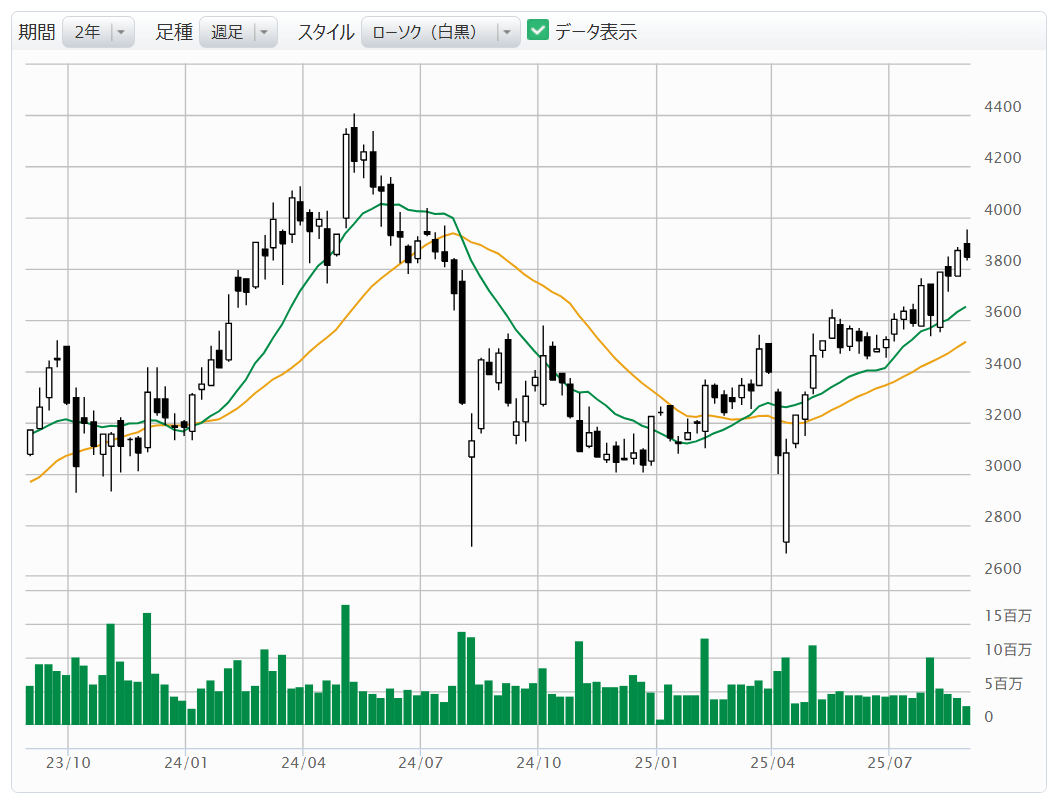Click the long white candle after 25/04
This screenshot has width=1057, height=799.
(x=786, y=497)
